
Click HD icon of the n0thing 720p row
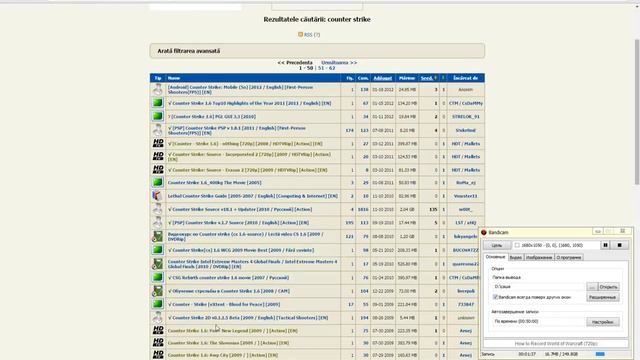click(x=158, y=143)
